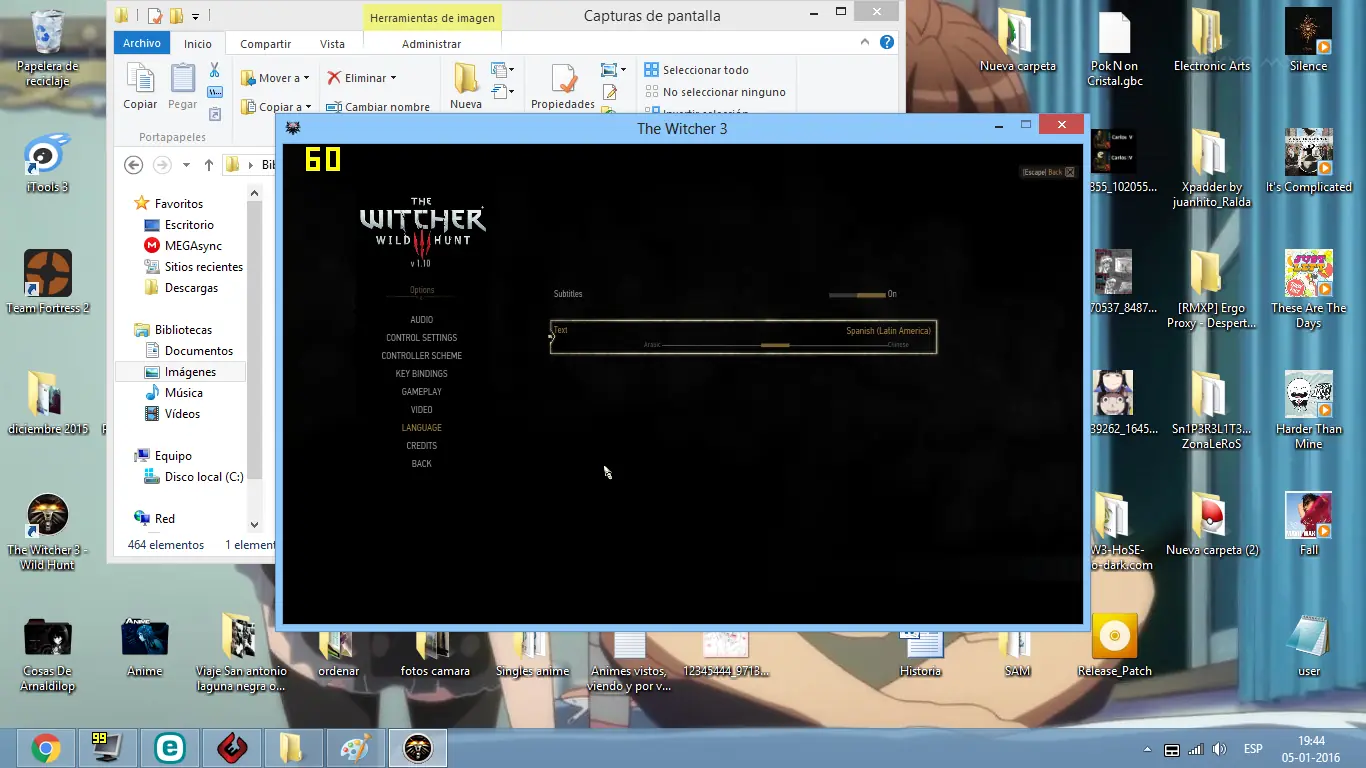Viewport: 1366px width, 768px height.
Task: Open Explorer Help question mark icon
Action: pyautogui.click(x=886, y=43)
